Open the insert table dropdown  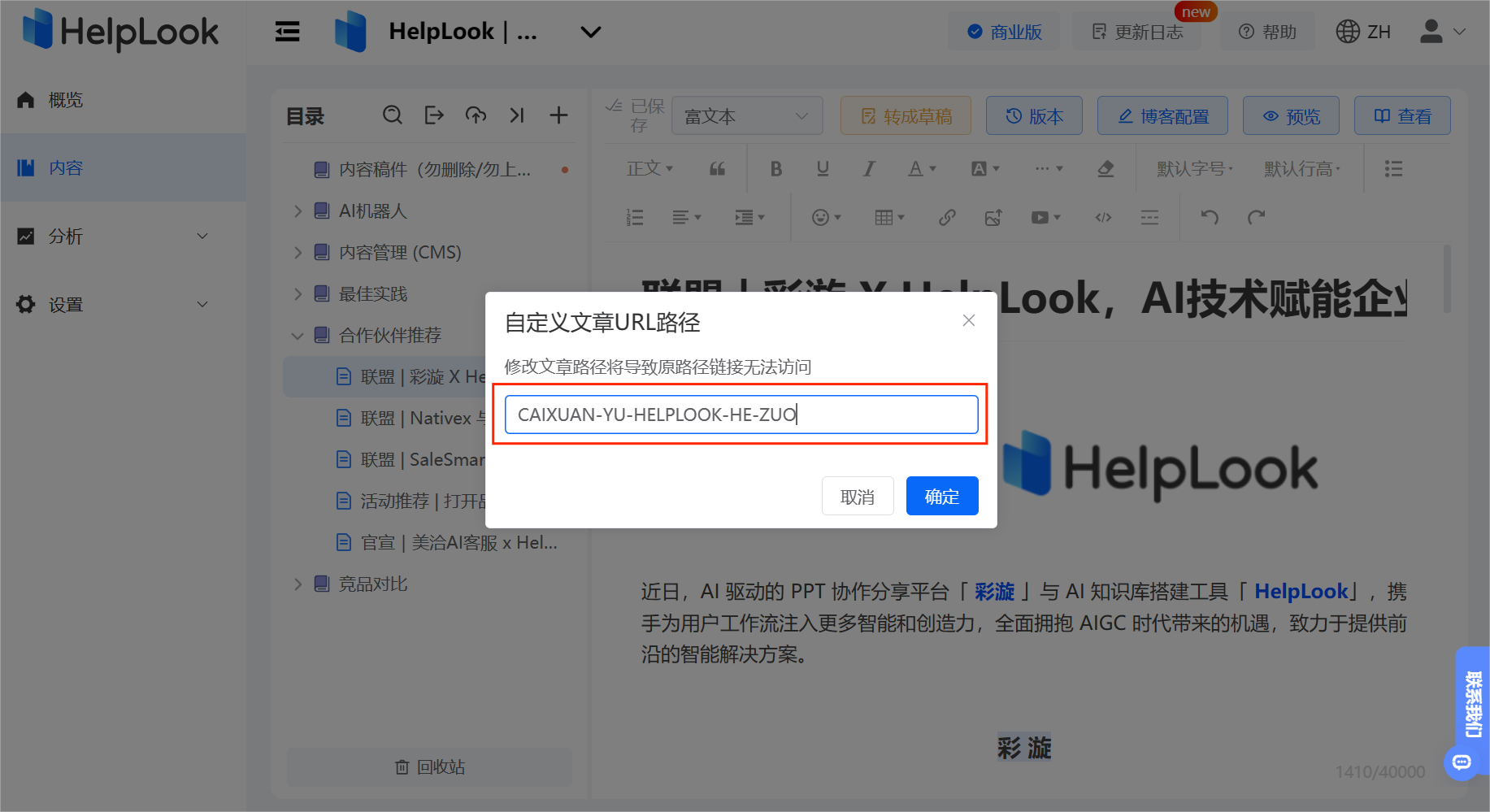point(889,218)
